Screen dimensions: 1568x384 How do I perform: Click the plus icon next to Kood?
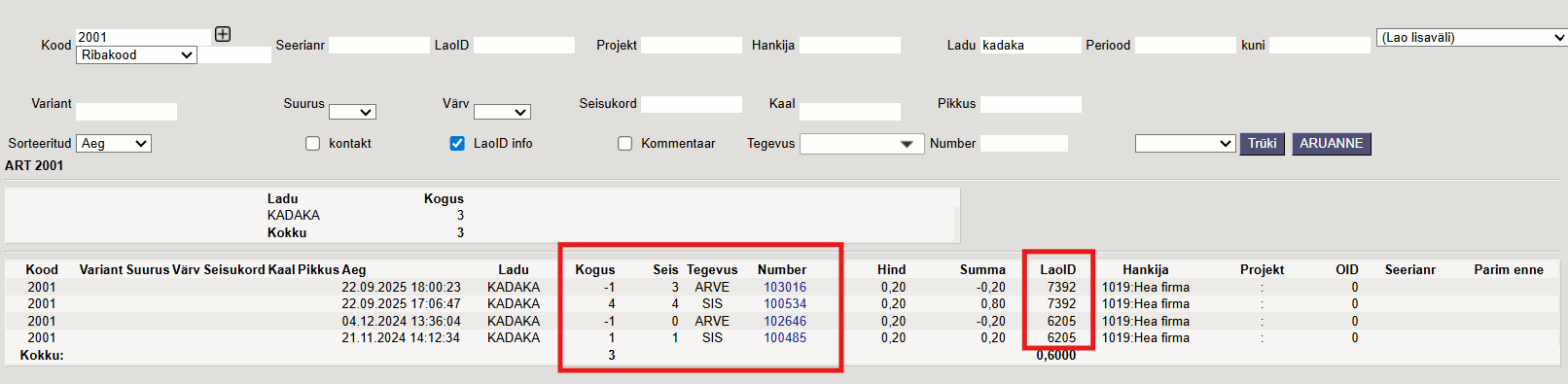click(223, 34)
